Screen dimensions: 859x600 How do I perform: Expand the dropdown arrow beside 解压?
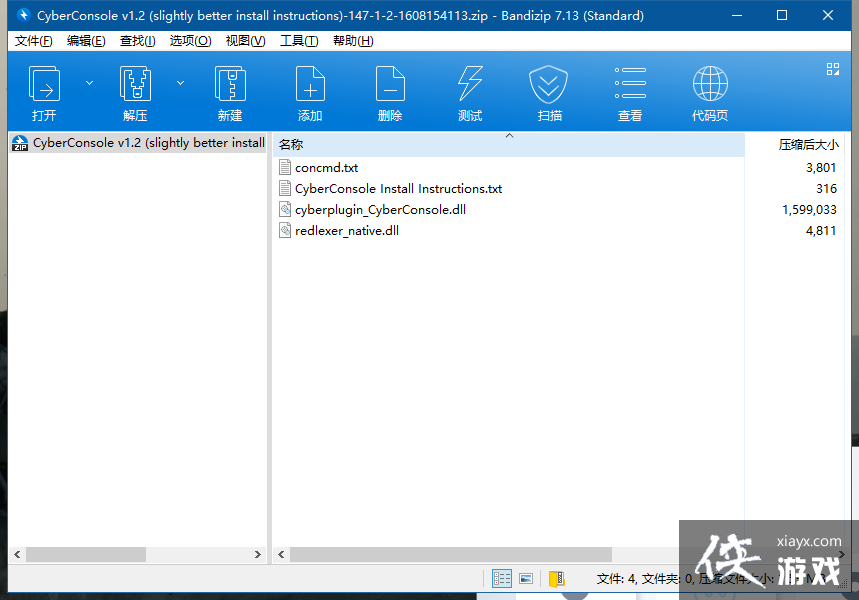click(181, 83)
